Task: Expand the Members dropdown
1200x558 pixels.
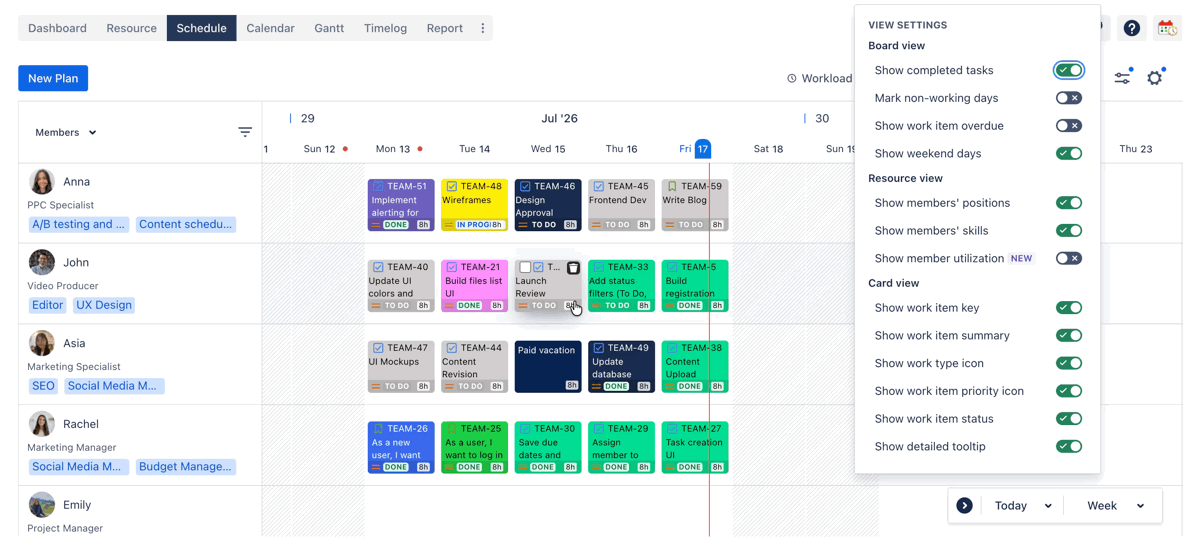Action: pos(66,132)
